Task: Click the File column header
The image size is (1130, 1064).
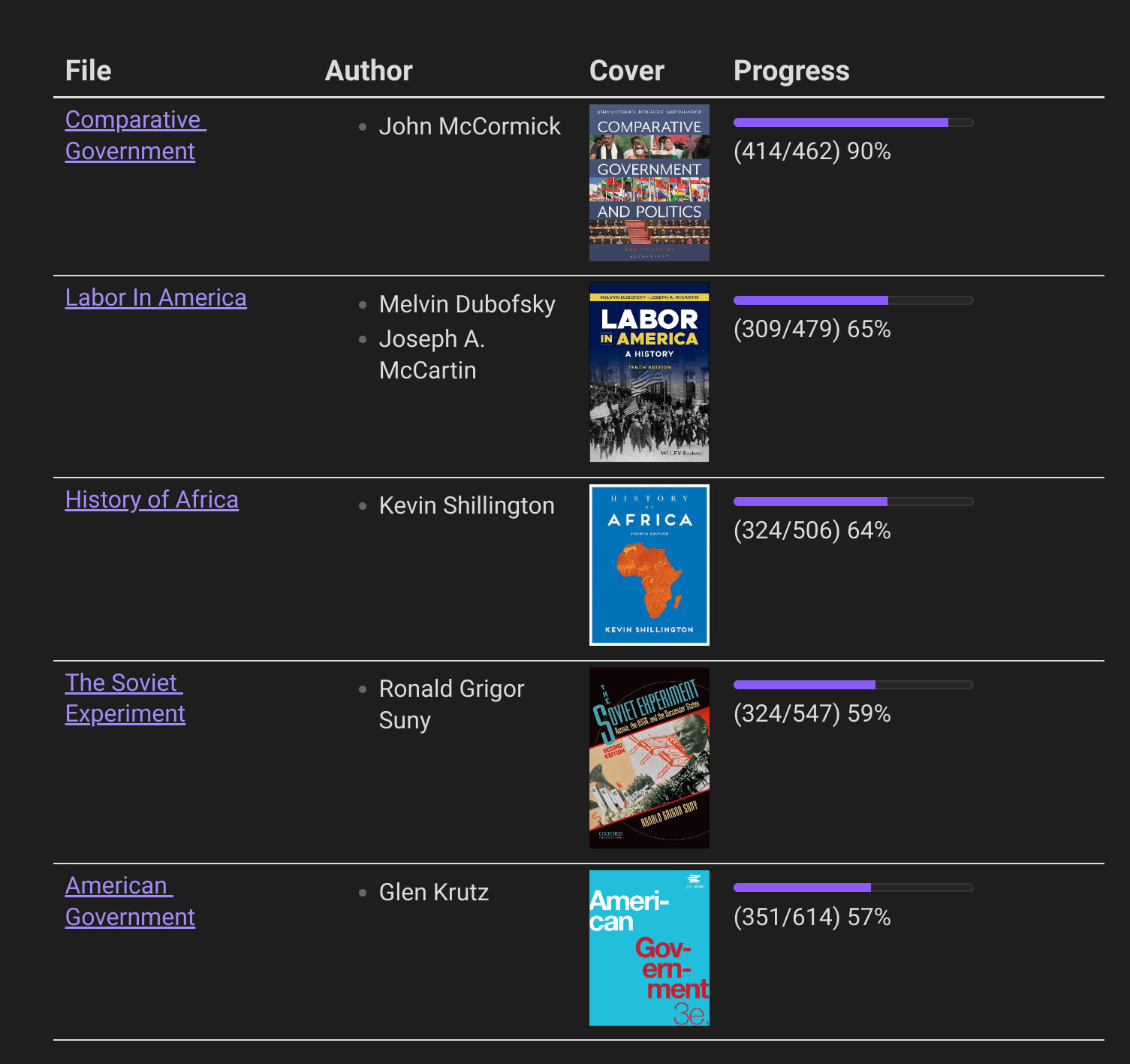Action: [x=89, y=71]
